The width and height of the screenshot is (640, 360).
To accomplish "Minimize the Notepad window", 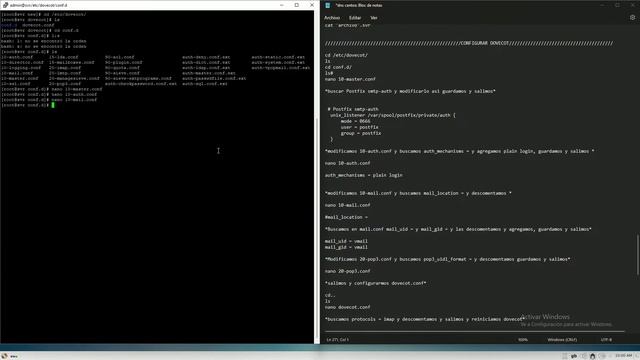I will (602, 5).
